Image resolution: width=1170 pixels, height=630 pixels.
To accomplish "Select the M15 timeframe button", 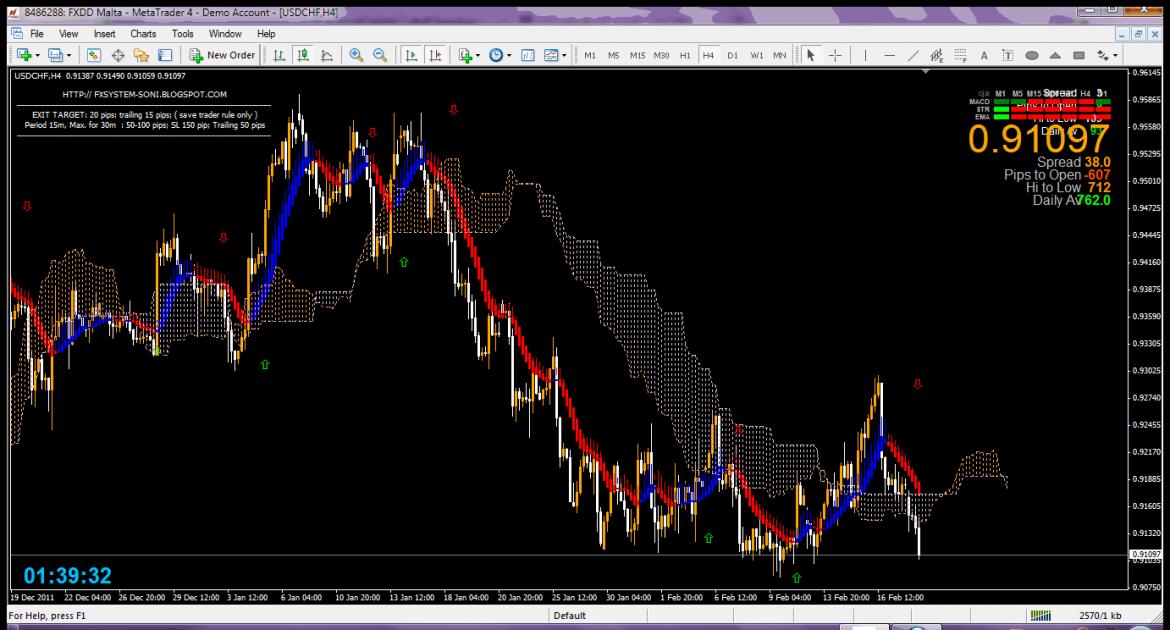I will [x=637, y=55].
